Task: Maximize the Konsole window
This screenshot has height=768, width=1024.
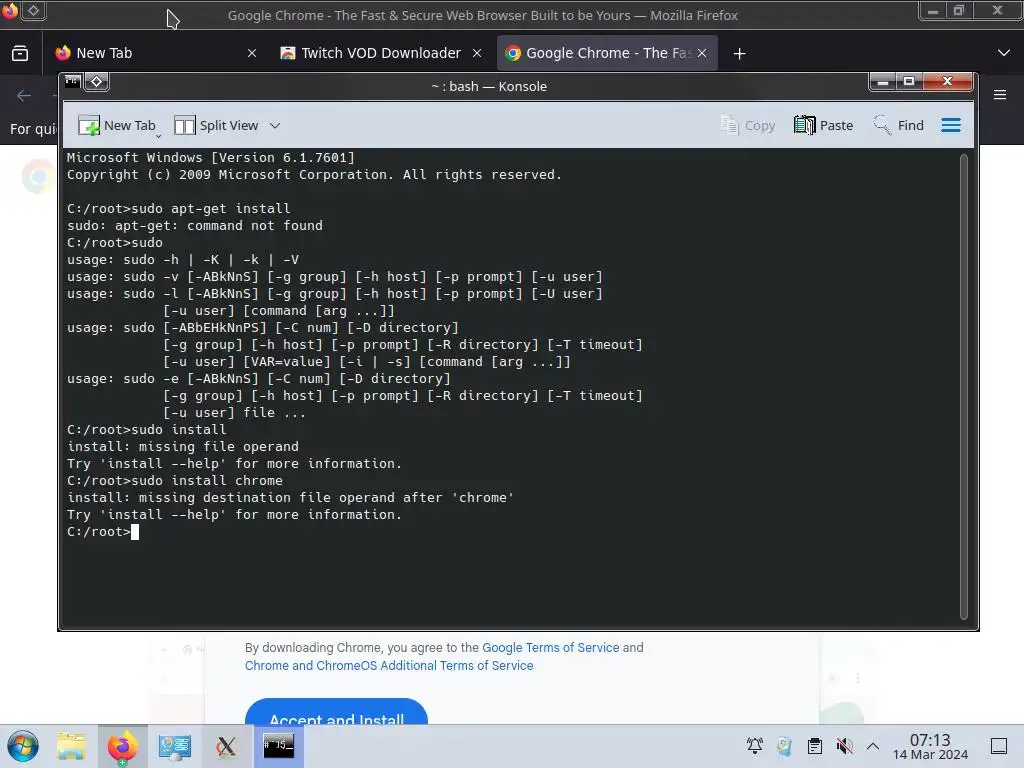Action: (x=908, y=82)
